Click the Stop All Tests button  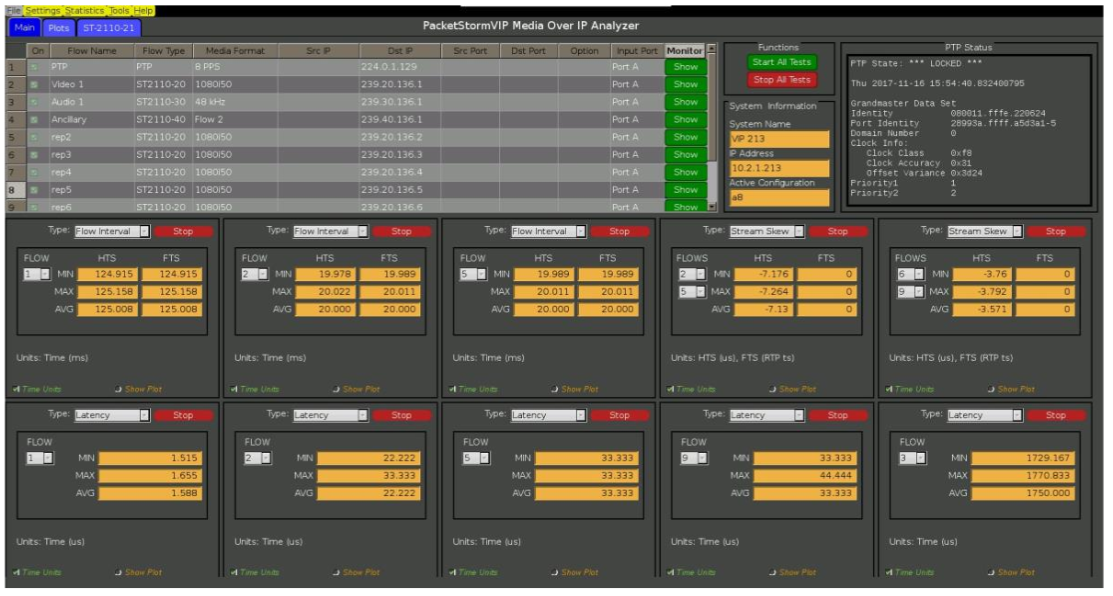[x=782, y=80]
